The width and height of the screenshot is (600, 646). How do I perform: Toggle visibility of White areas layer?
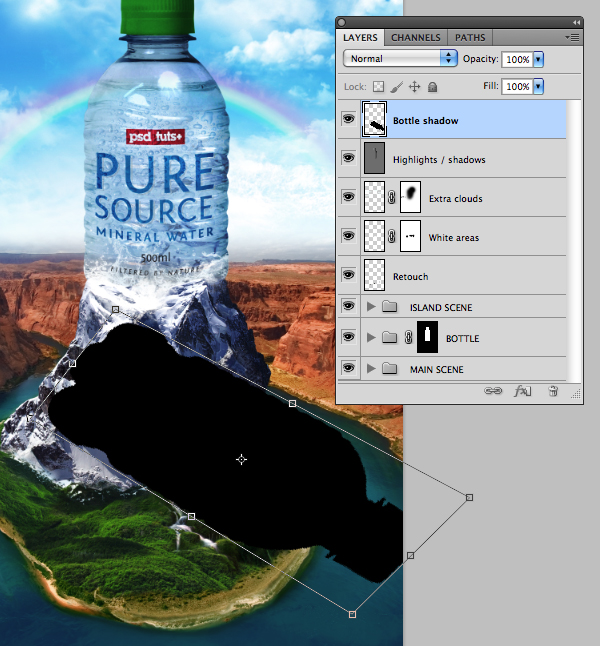(348, 235)
